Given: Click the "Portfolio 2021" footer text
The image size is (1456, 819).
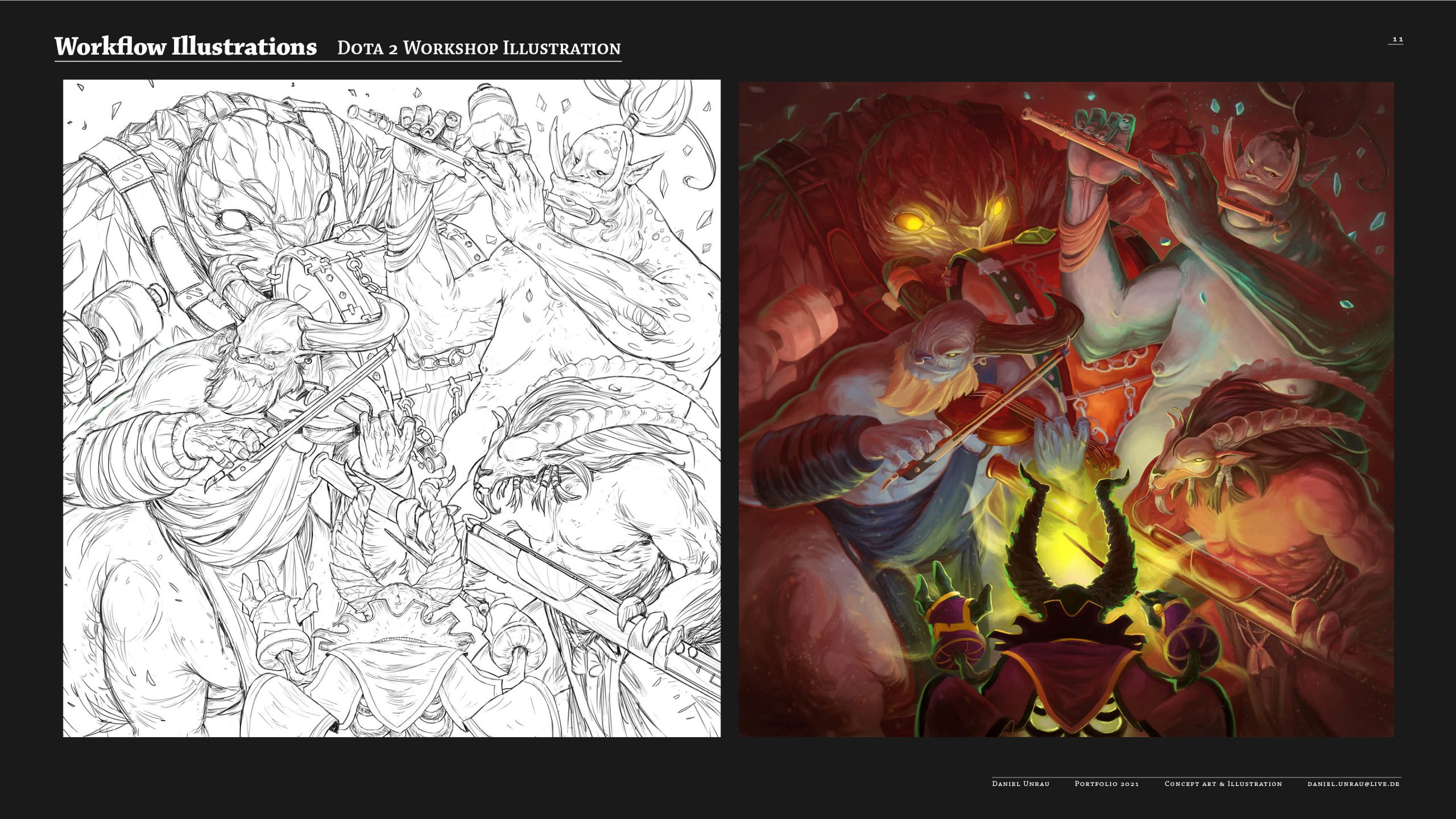Looking at the screenshot, I should 1107,784.
